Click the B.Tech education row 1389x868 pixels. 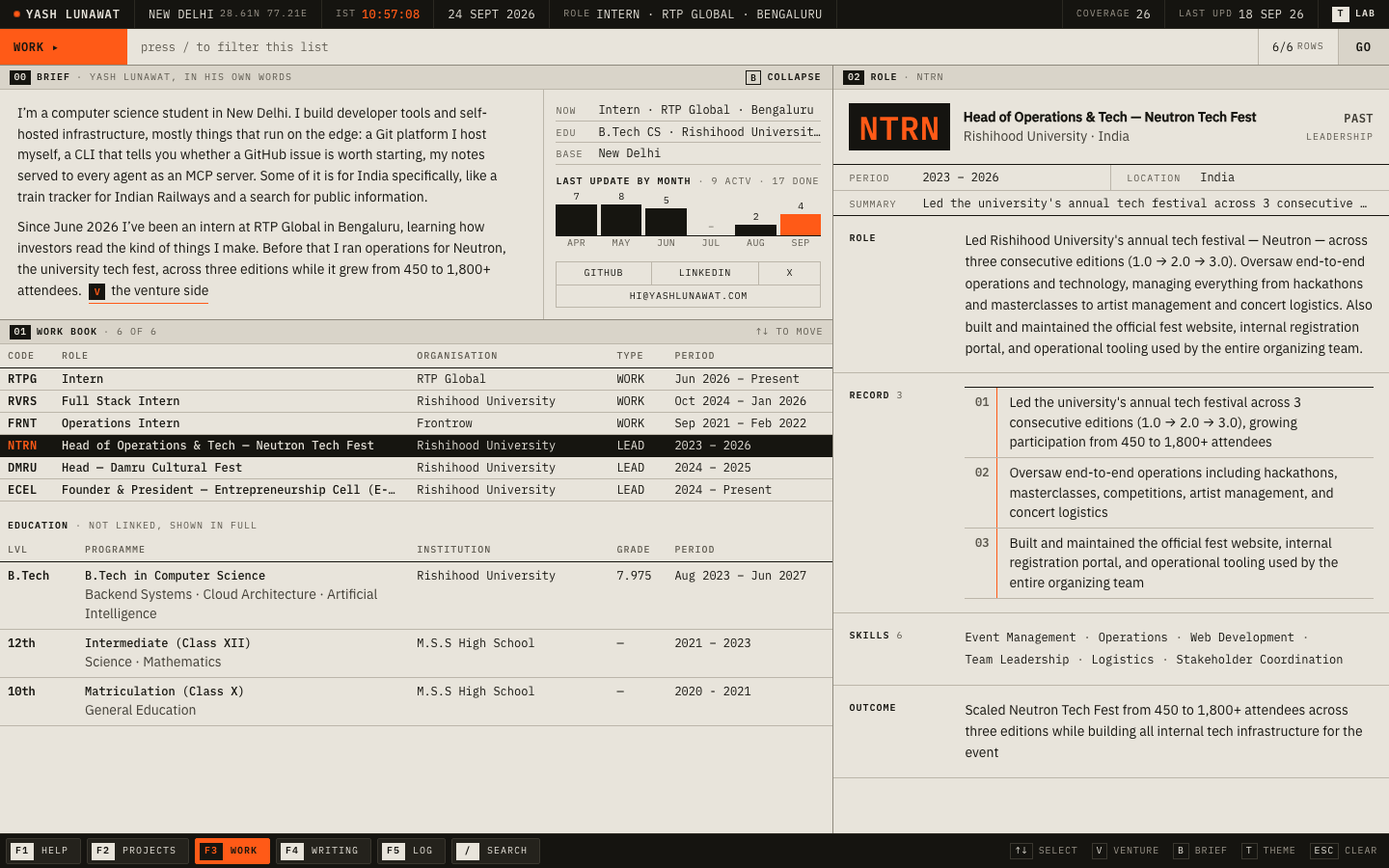point(416,595)
